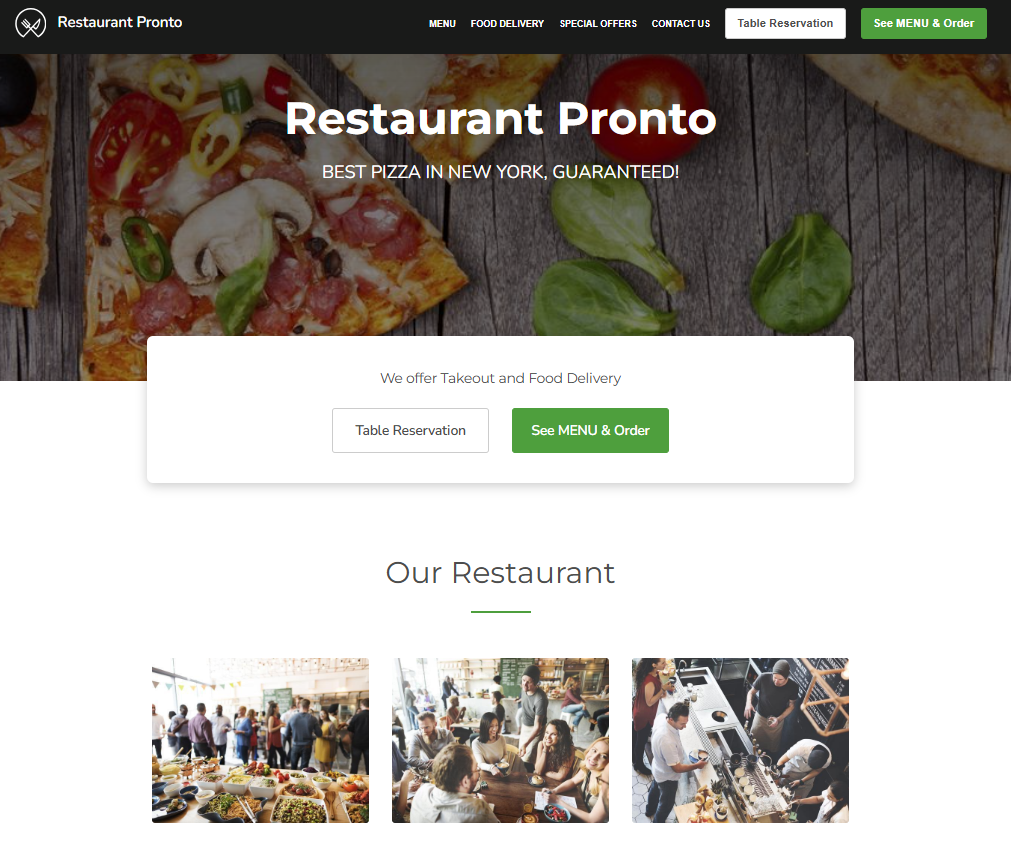Click green See MENU & Order header button

(x=924, y=23)
